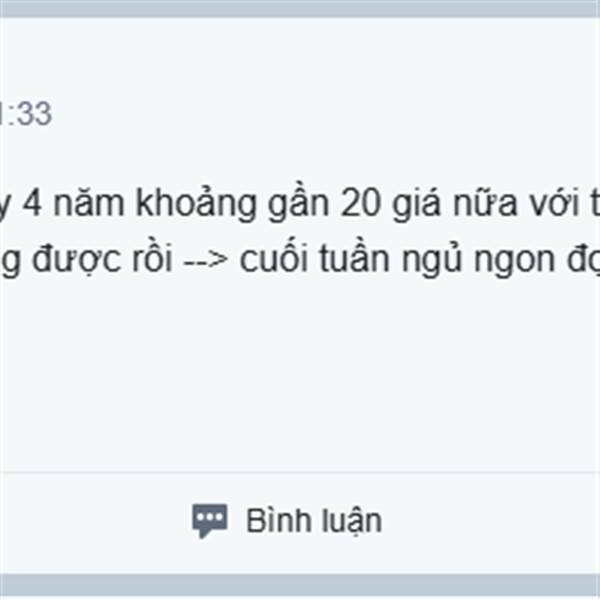600x600 pixels.
Task: Click the grey-blue bar below the post
Action: point(300,585)
